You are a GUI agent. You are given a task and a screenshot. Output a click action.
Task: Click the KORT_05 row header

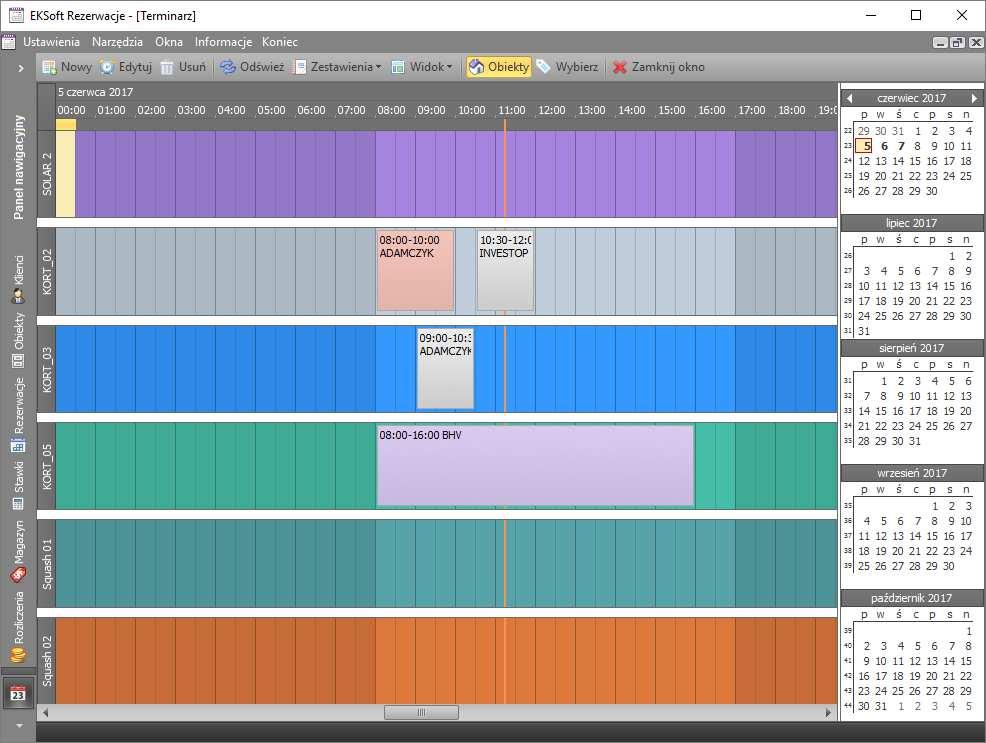(47, 466)
